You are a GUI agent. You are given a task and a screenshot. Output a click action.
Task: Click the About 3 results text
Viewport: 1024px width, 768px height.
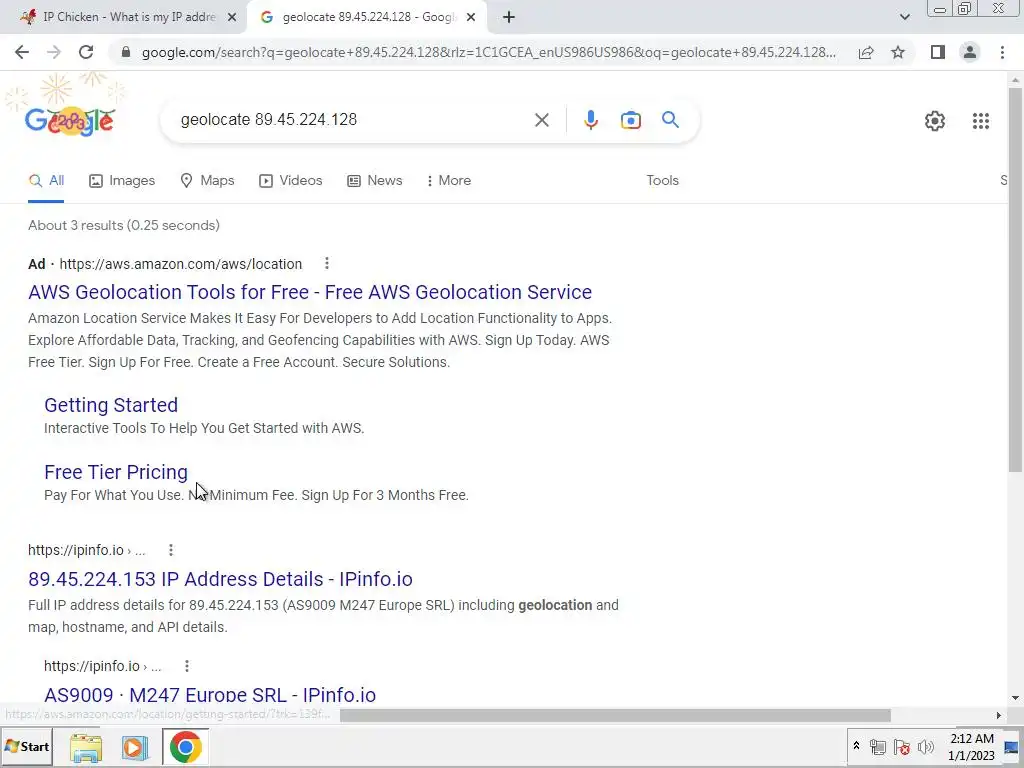[124, 225]
